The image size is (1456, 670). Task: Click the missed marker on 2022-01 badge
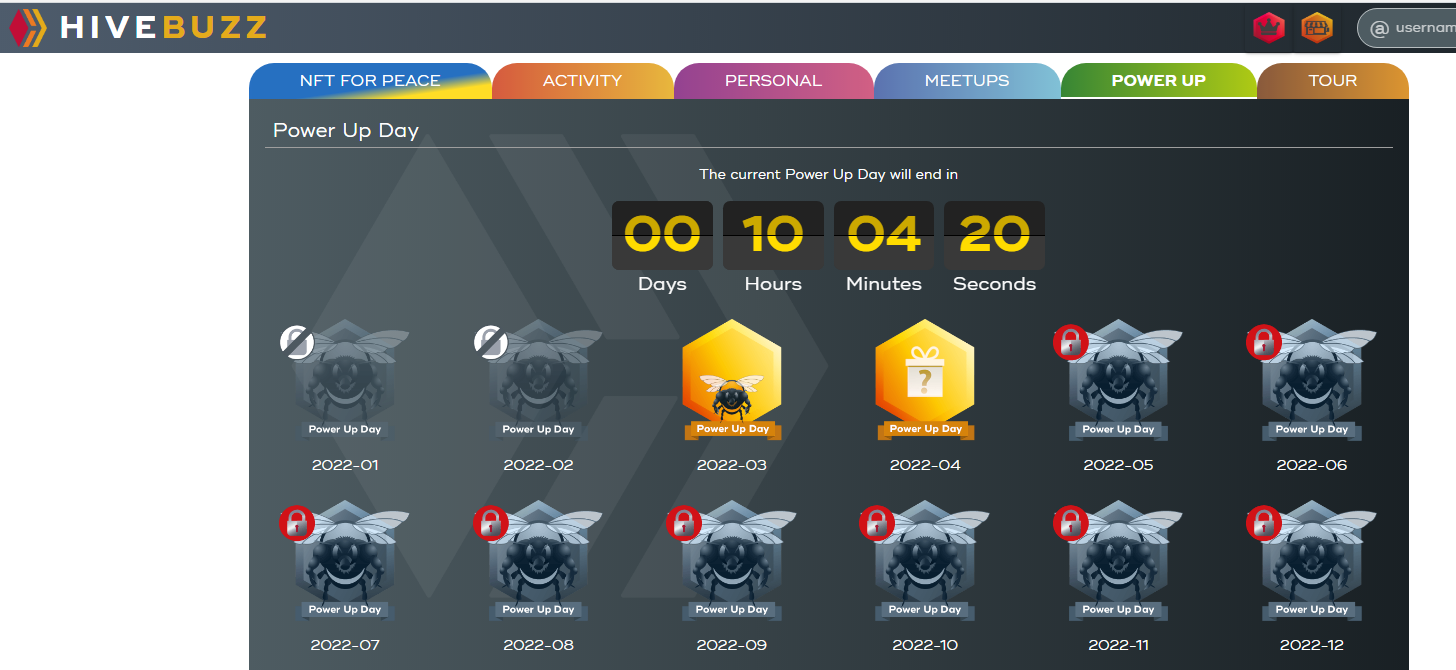297,342
